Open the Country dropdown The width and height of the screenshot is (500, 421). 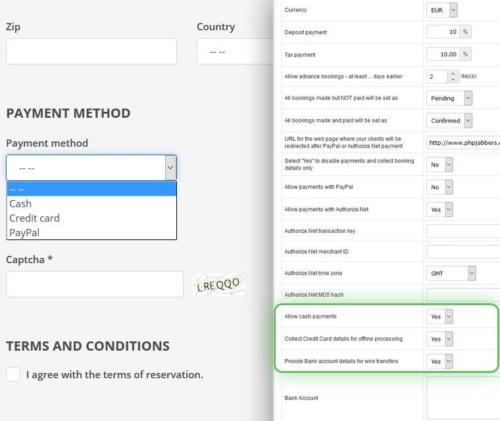[x=235, y=52]
